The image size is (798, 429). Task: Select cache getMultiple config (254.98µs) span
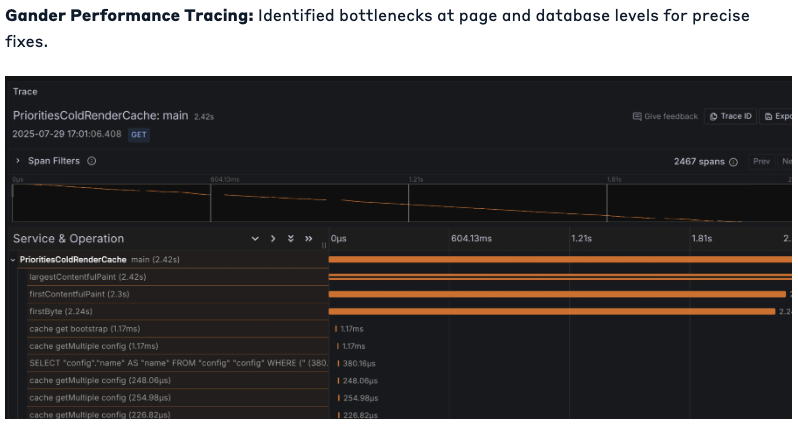coord(178,397)
